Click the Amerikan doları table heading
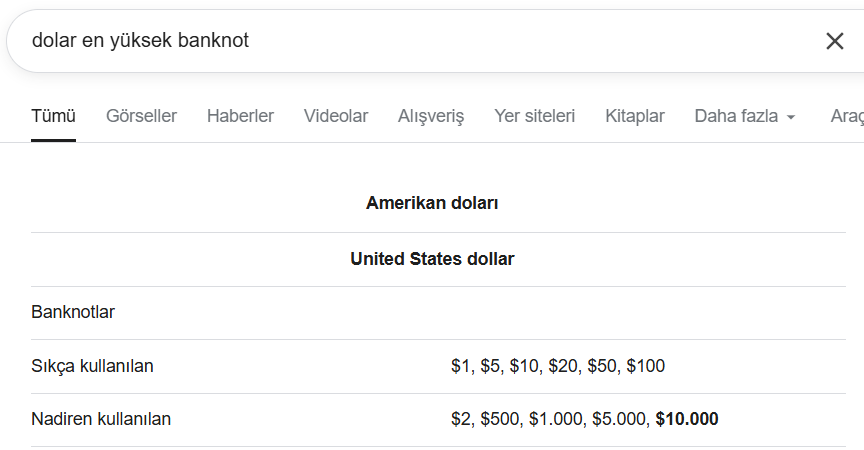This screenshot has height=450, width=864. (432, 203)
